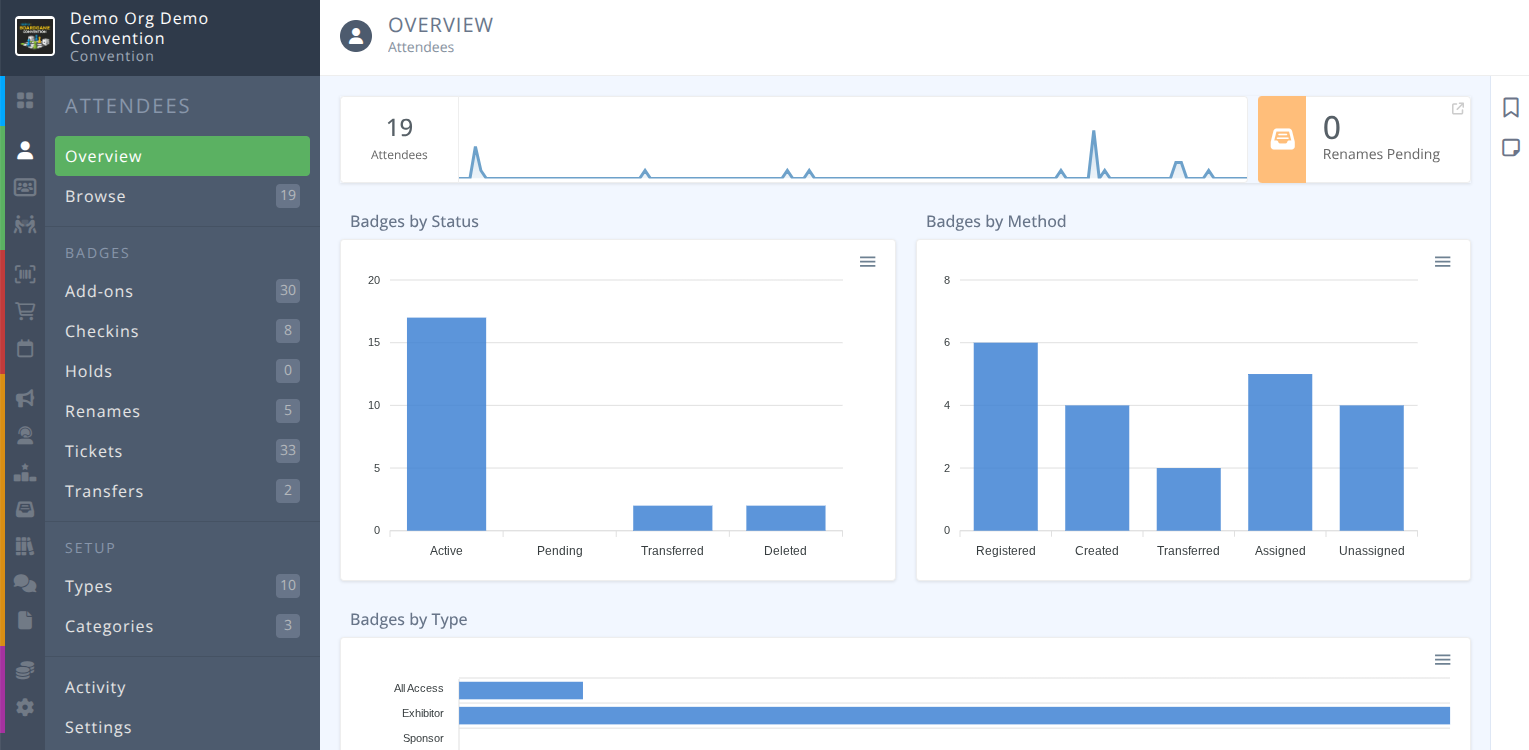
Task: Click the shopping cart sidebar icon
Action: point(25,311)
